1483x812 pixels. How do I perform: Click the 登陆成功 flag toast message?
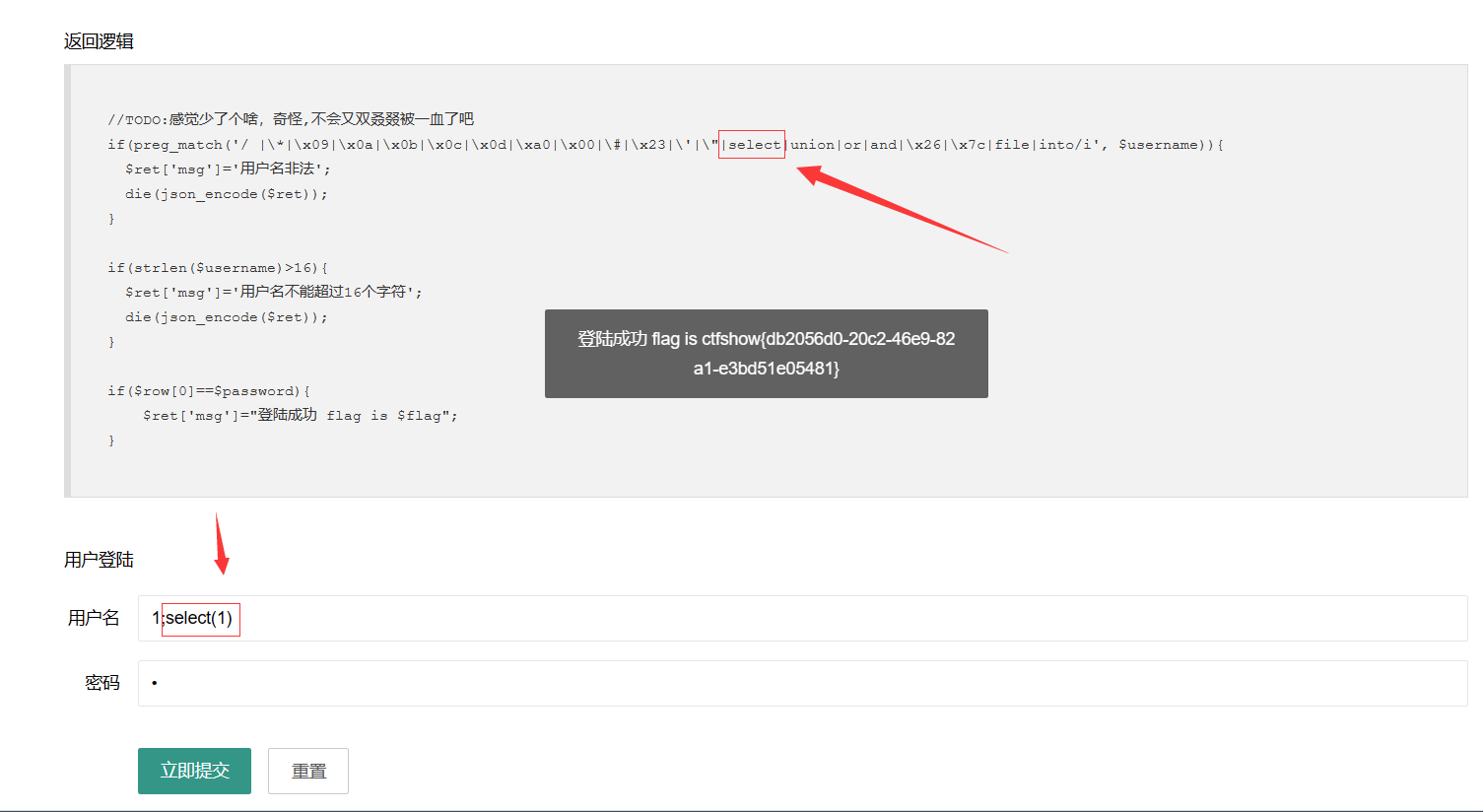(767, 354)
